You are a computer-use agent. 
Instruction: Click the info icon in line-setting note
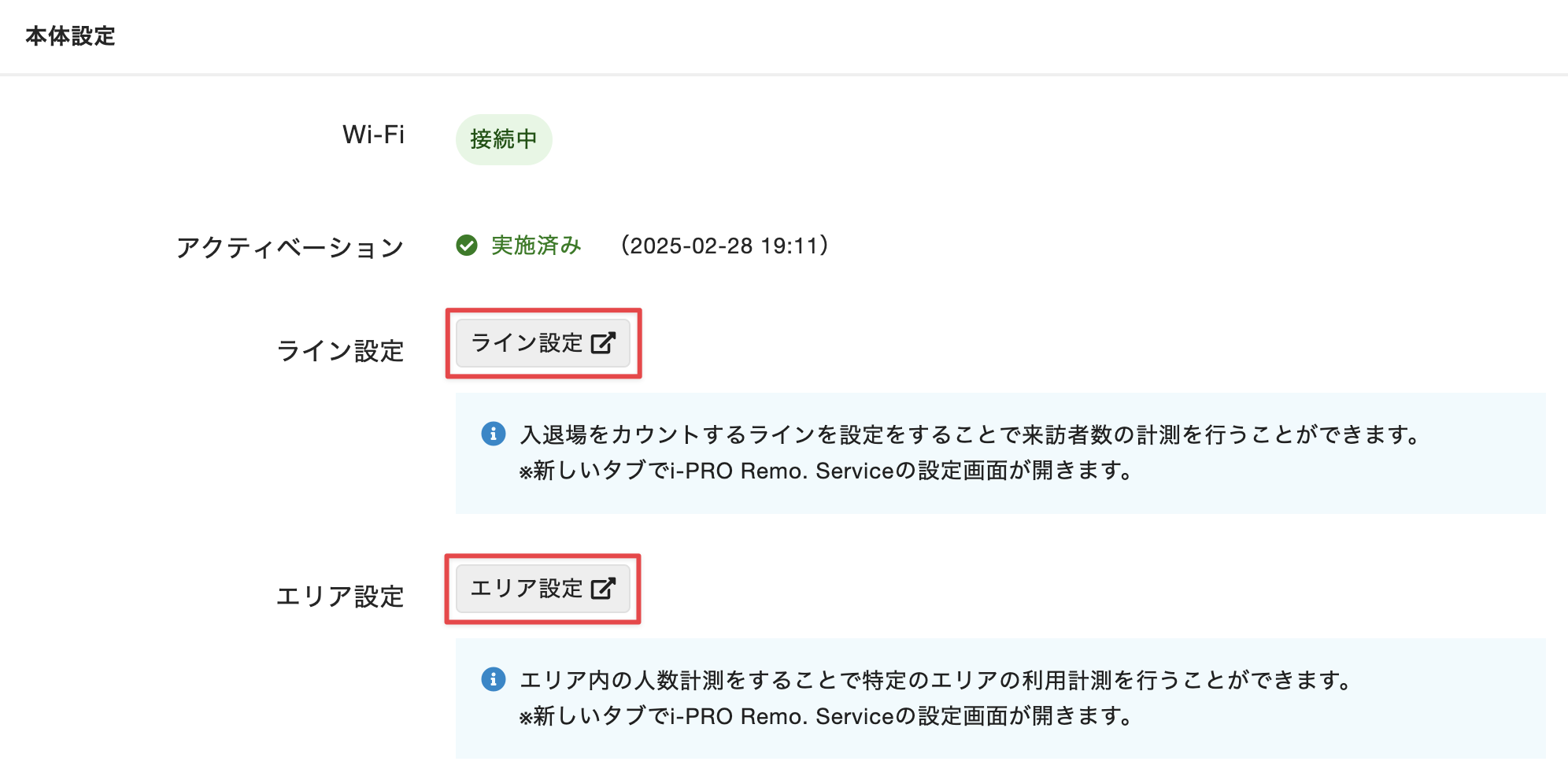[x=494, y=434]
